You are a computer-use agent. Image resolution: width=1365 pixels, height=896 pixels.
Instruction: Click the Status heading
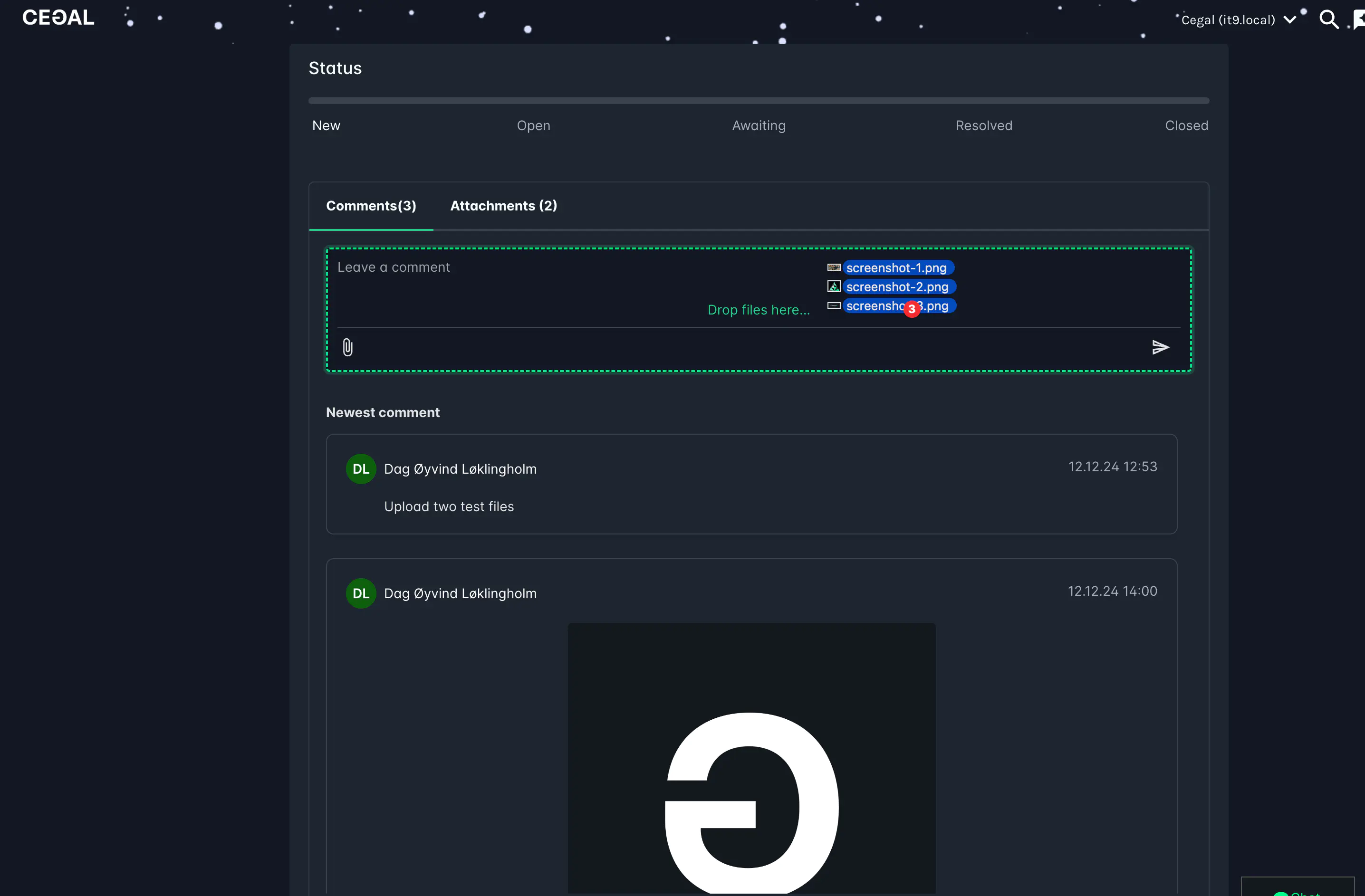point(335,68)
